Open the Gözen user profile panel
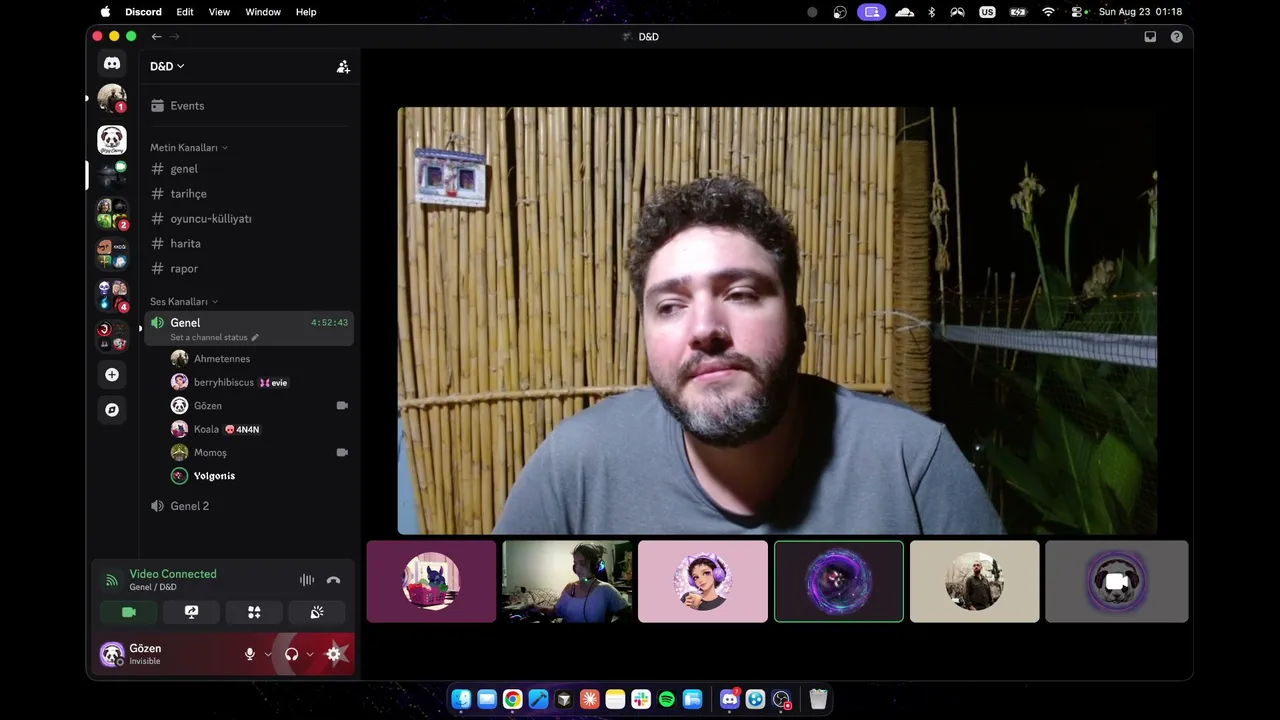The width and height of the screenshot is (1280, 720). (x=167, y=654)
